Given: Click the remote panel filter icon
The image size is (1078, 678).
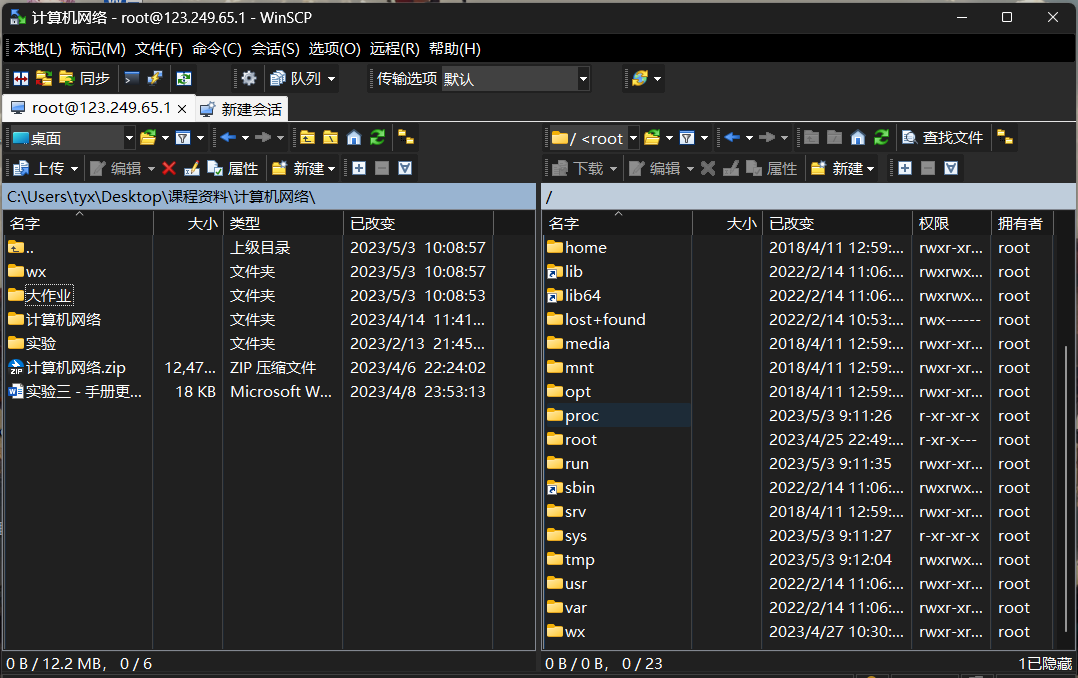Looking at the screenshot, I should (687, 138).
